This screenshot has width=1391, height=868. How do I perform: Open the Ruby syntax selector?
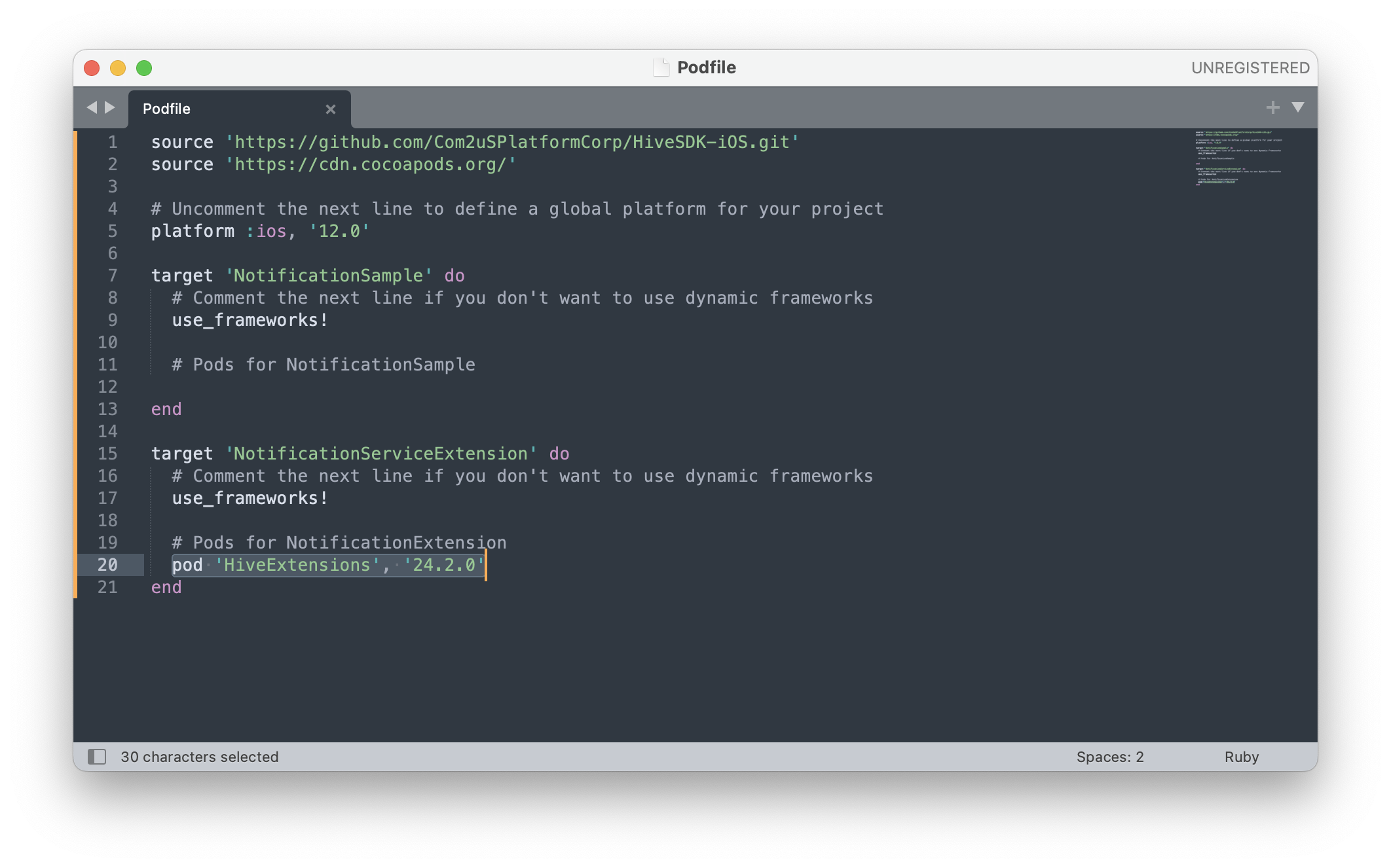coord(1241,757)
